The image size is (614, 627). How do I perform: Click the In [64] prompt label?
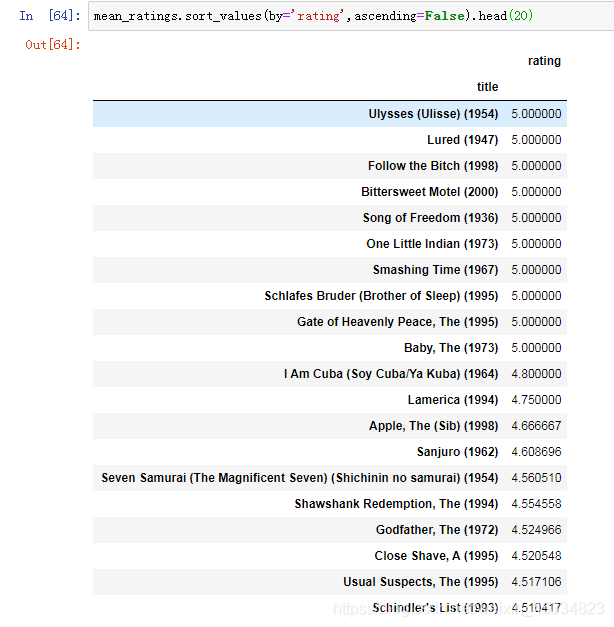coord(50,16)
